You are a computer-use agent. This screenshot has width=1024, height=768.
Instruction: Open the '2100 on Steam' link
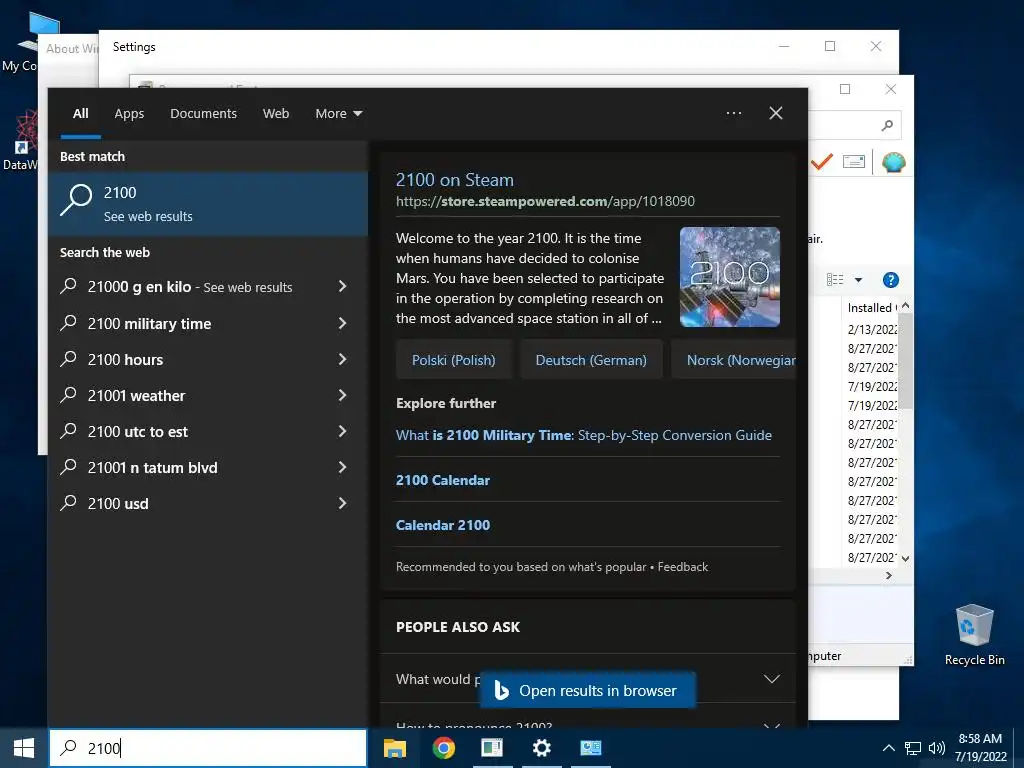(455, 180)
